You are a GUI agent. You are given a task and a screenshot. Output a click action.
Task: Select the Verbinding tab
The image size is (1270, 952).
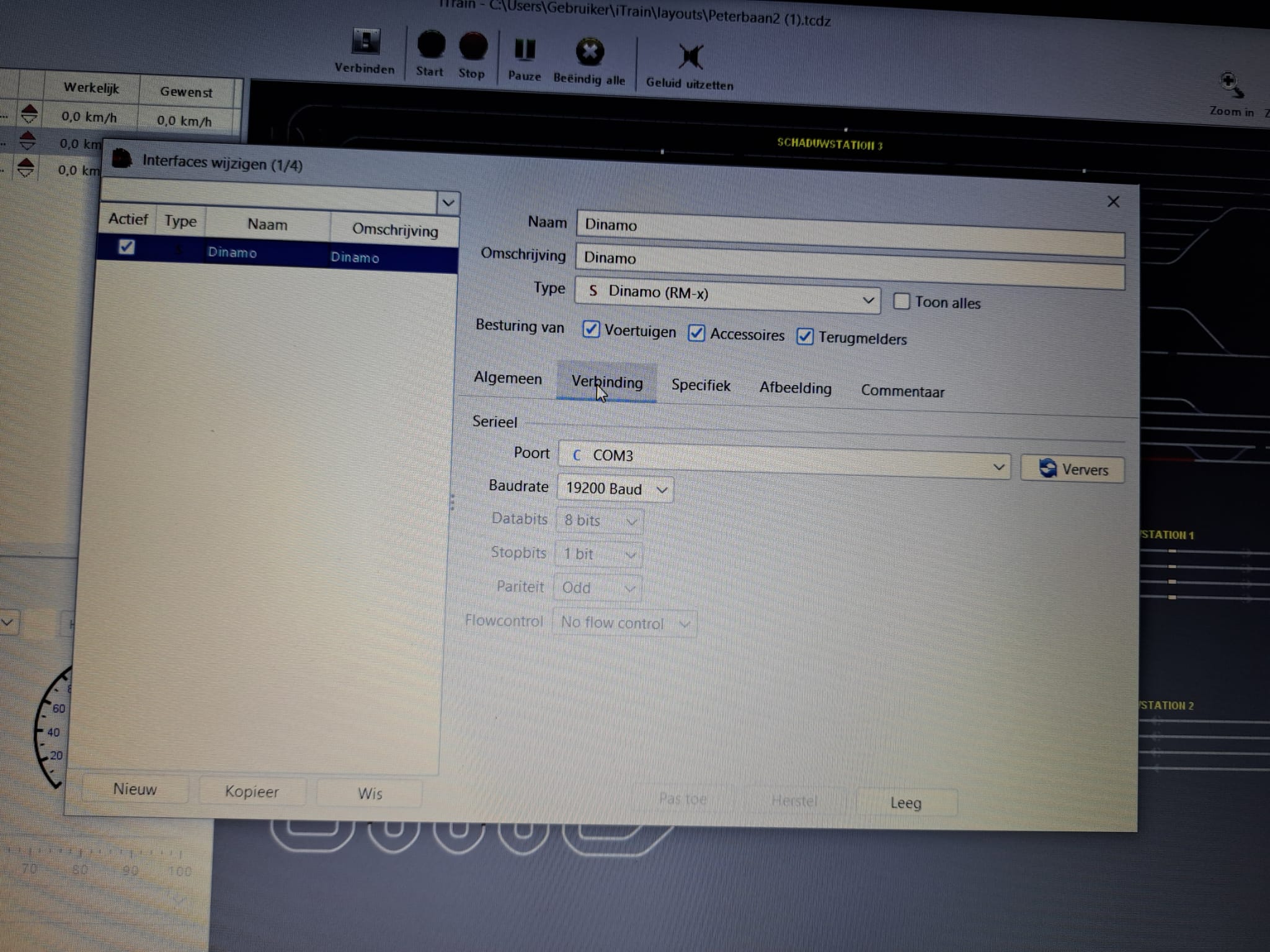pos(606,382)
